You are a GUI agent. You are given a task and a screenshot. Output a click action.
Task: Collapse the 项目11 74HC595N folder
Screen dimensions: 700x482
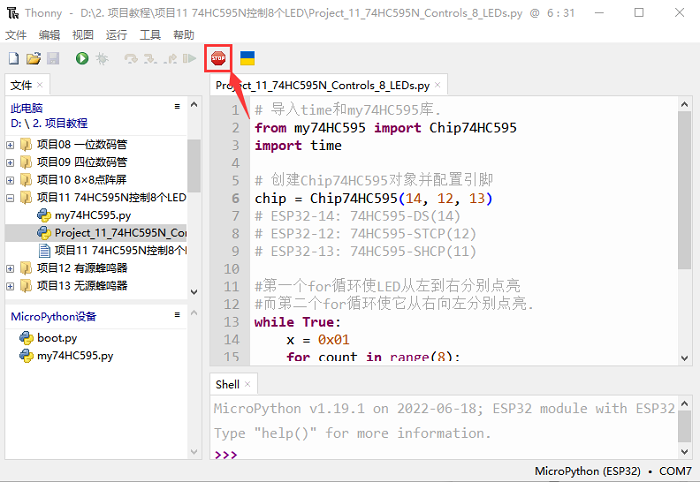11,198
